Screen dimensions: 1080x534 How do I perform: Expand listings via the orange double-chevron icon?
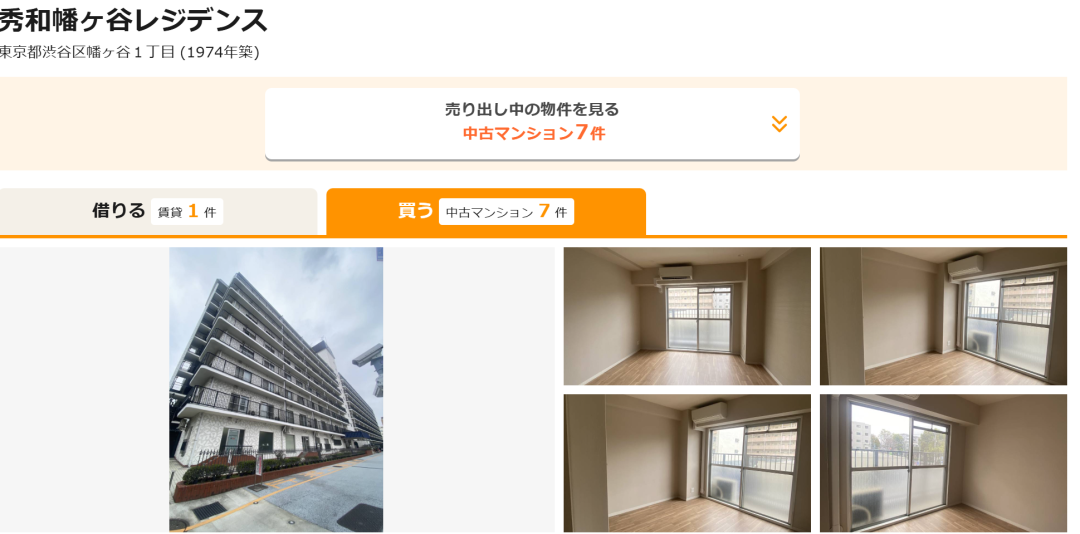click(x=779, y=124)
